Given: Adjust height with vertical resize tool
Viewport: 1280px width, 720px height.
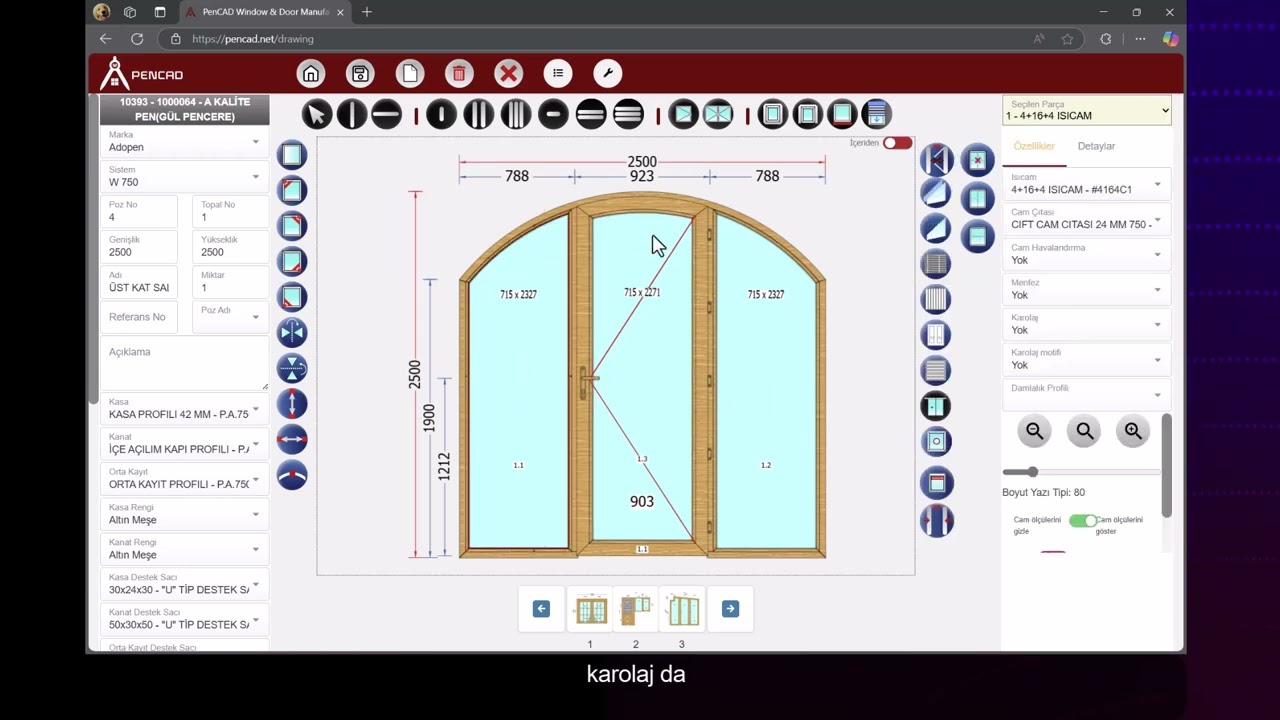Looking at the screenshot, I should (292, 404).
